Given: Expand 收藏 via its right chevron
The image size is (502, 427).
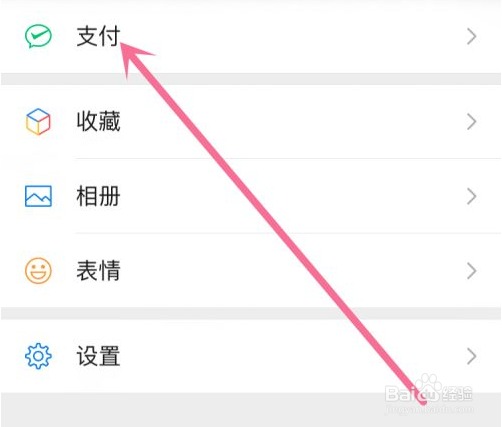Looking at the screenshot, I should click(x=471, y=122).
